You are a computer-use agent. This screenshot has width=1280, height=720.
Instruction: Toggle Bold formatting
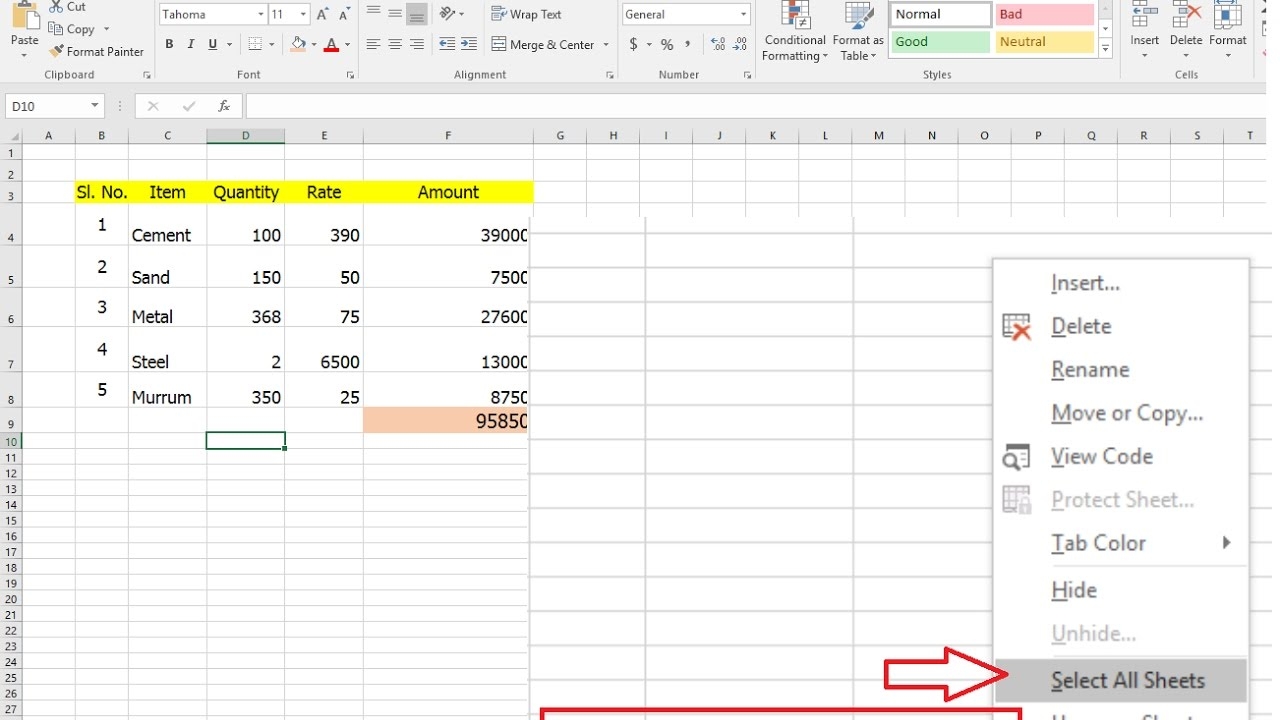tap(169, 45)
